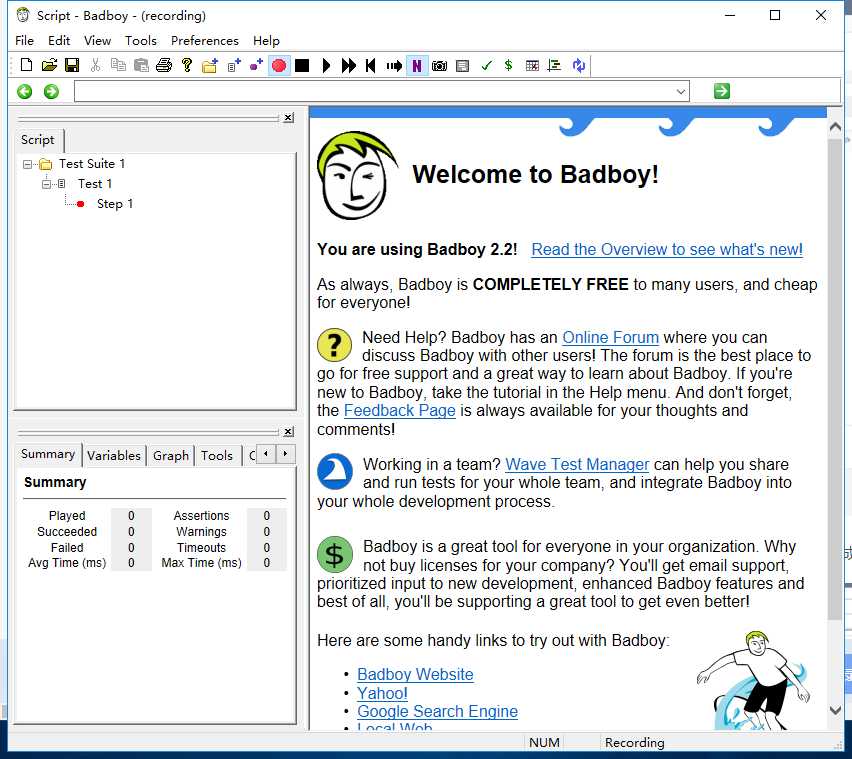This screenshot has height=759, width=852.
Task: Add a new suite with the folder-plus icon
Action: pyautogui.click(x=210, y=65)
